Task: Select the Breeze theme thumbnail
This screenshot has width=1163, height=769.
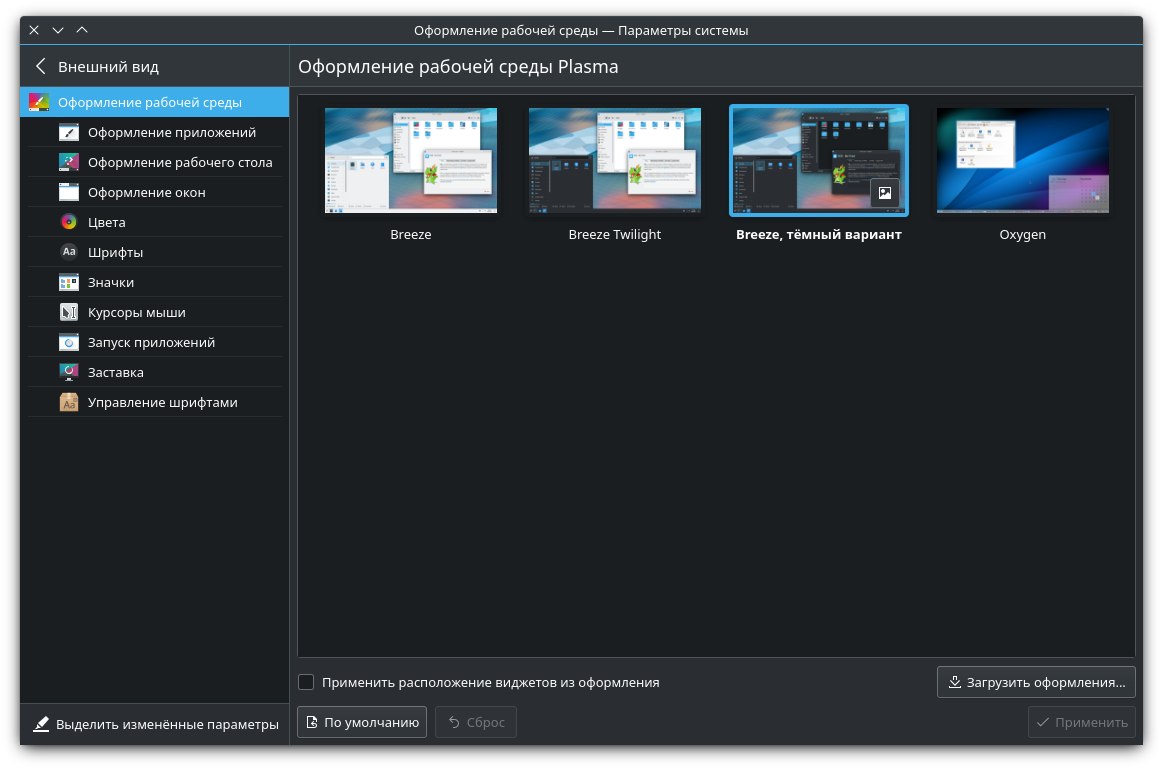Action: 411,161
